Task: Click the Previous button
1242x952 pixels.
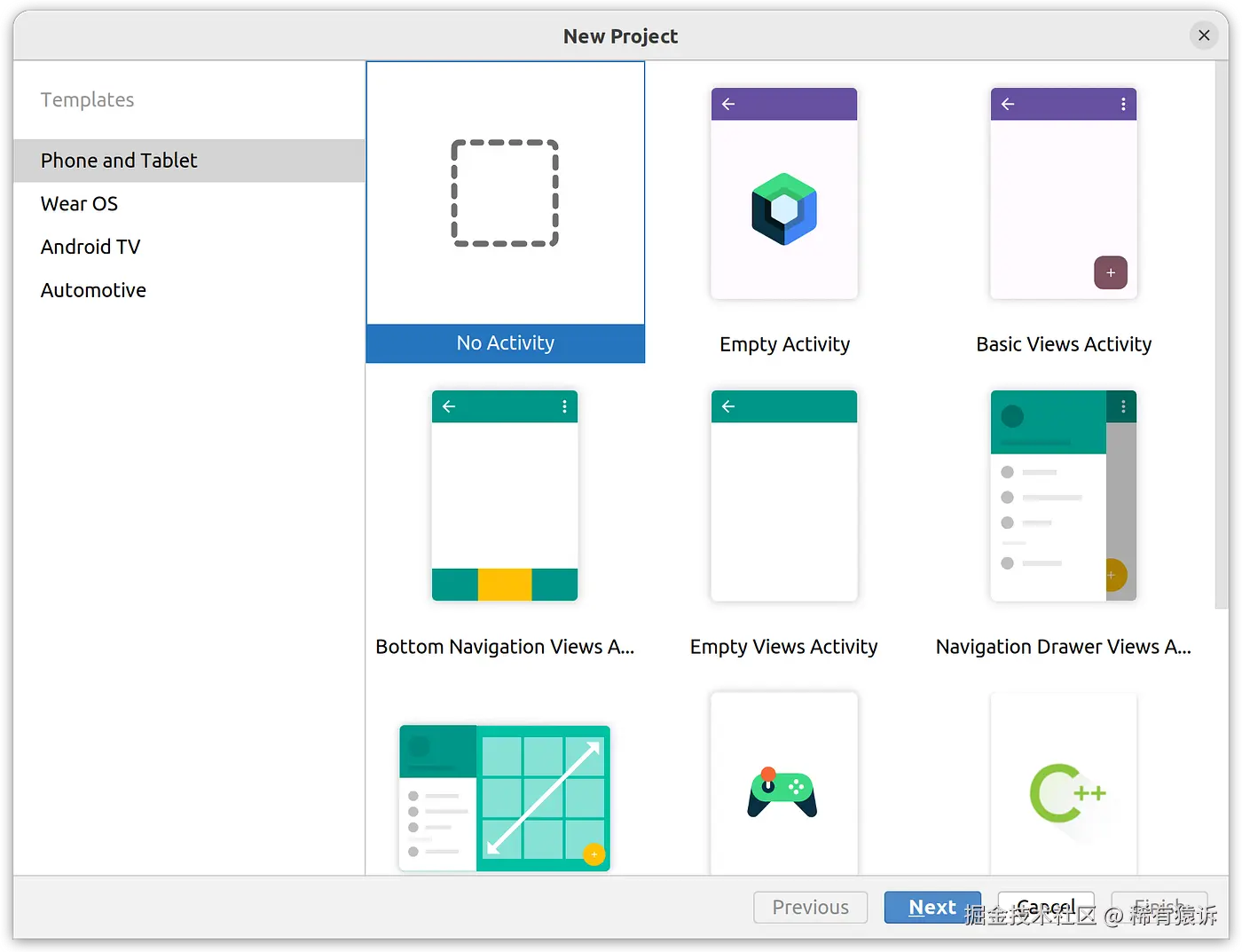Action: (810, 907)
